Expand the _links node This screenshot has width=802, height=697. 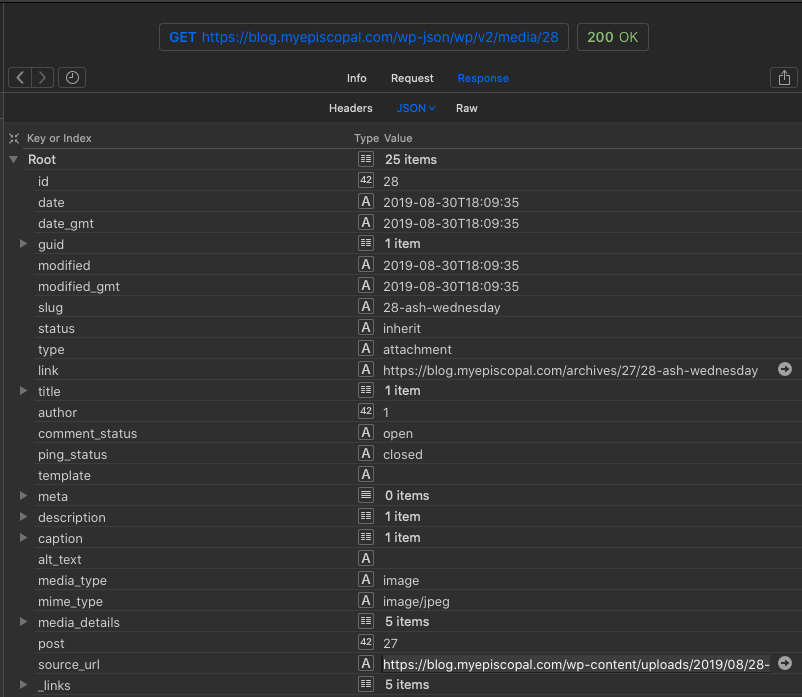tap(23, 684)
